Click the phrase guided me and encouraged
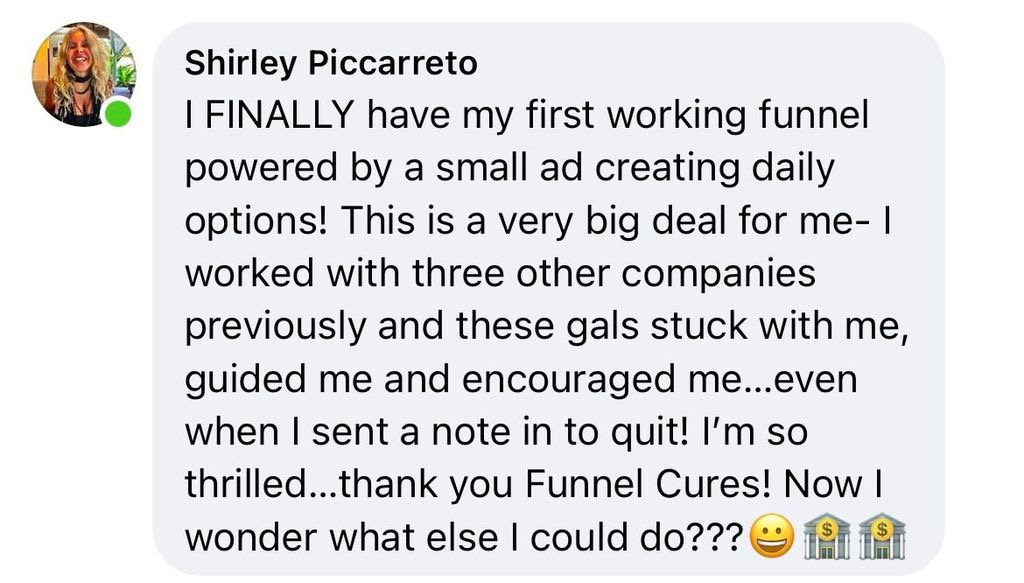Screen dimensions: 1024x583 click(432, 381)
